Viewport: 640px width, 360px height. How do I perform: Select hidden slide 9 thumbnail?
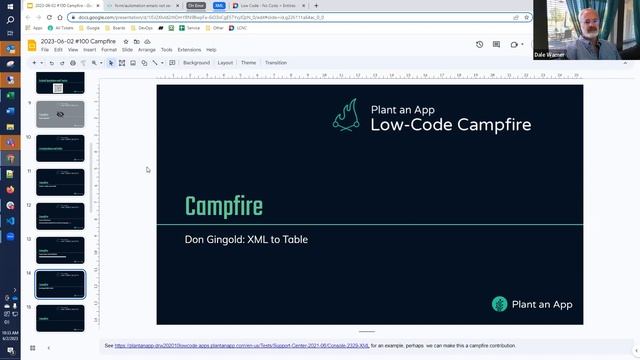[60, 114]
